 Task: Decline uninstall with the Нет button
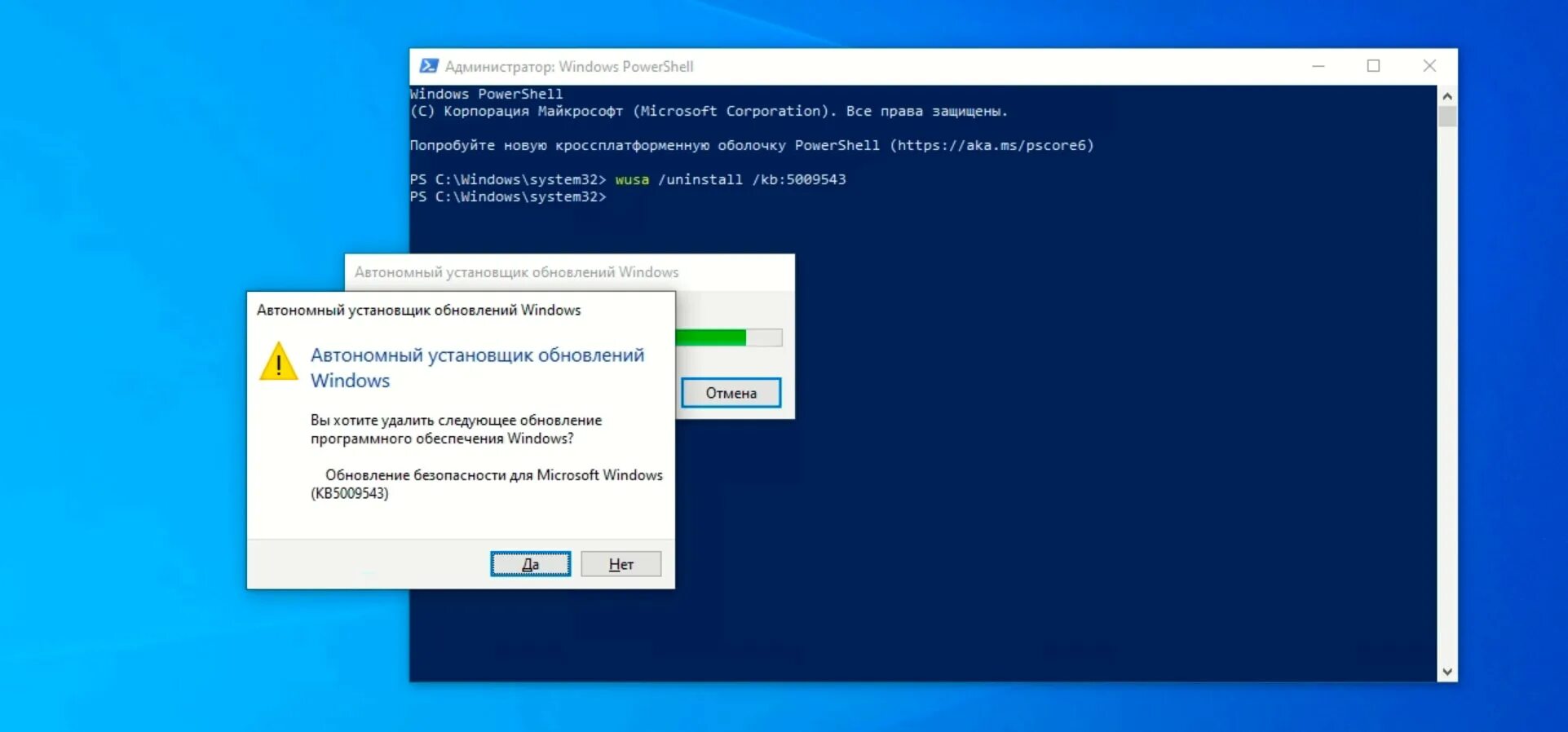pyautogui.click(x=621, y=564)
